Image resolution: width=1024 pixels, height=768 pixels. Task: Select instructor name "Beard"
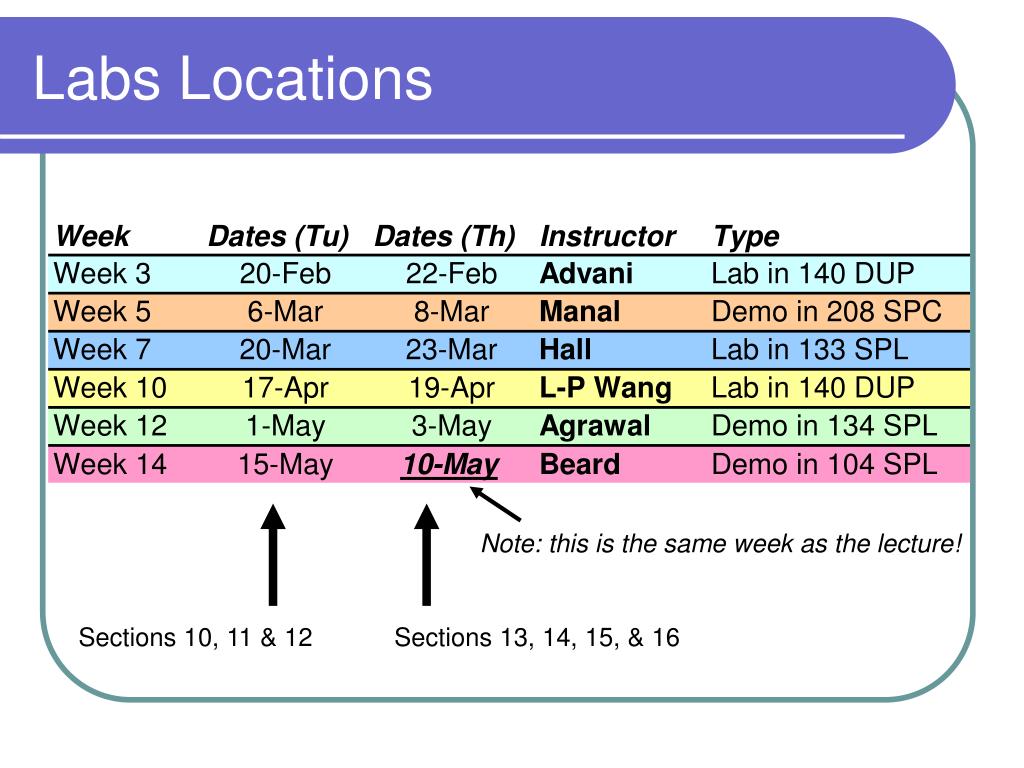point(579,464)
